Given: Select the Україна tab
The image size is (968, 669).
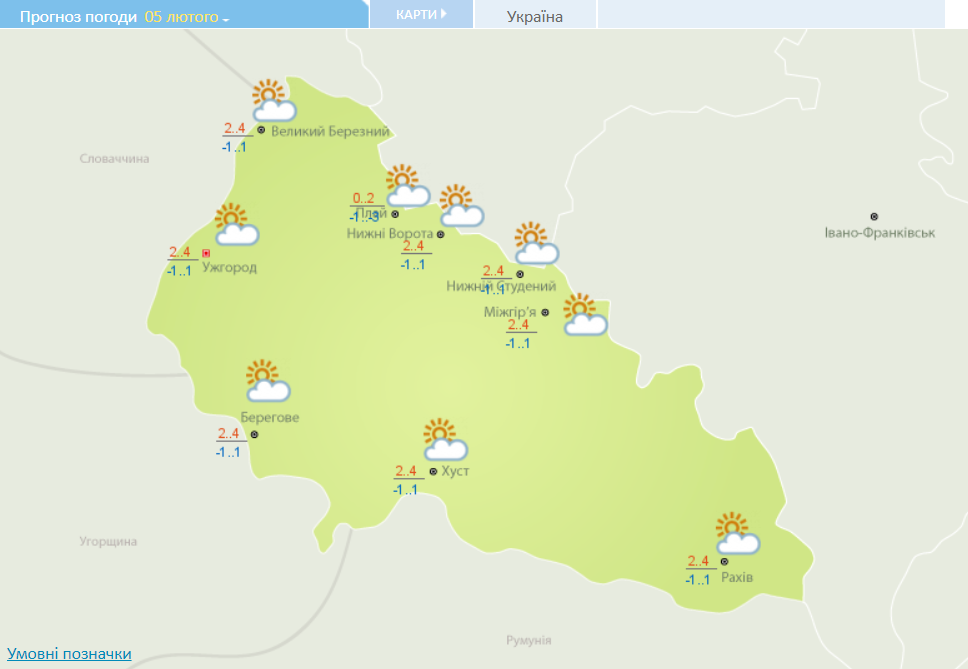Looking at the screenshot, I should click(x=535, y=16).
